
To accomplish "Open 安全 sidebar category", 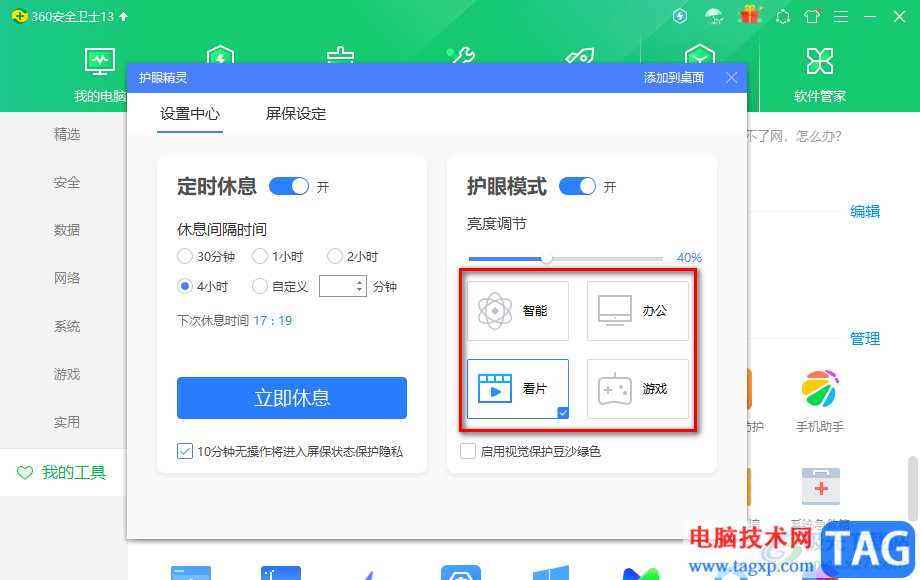I will pyautogui.click(x=66, y=182).
